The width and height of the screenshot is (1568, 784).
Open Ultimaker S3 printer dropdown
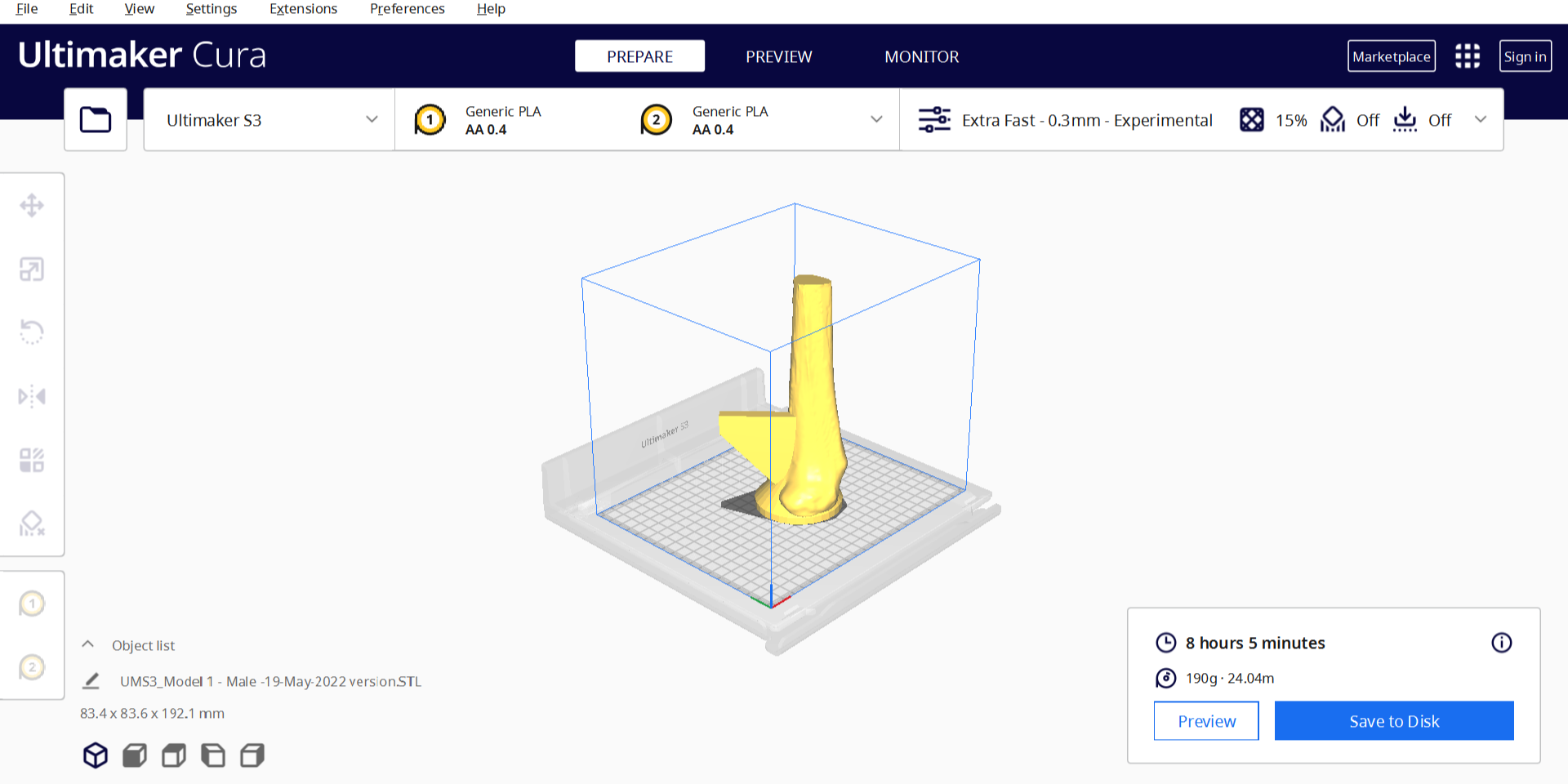point(269,120)
